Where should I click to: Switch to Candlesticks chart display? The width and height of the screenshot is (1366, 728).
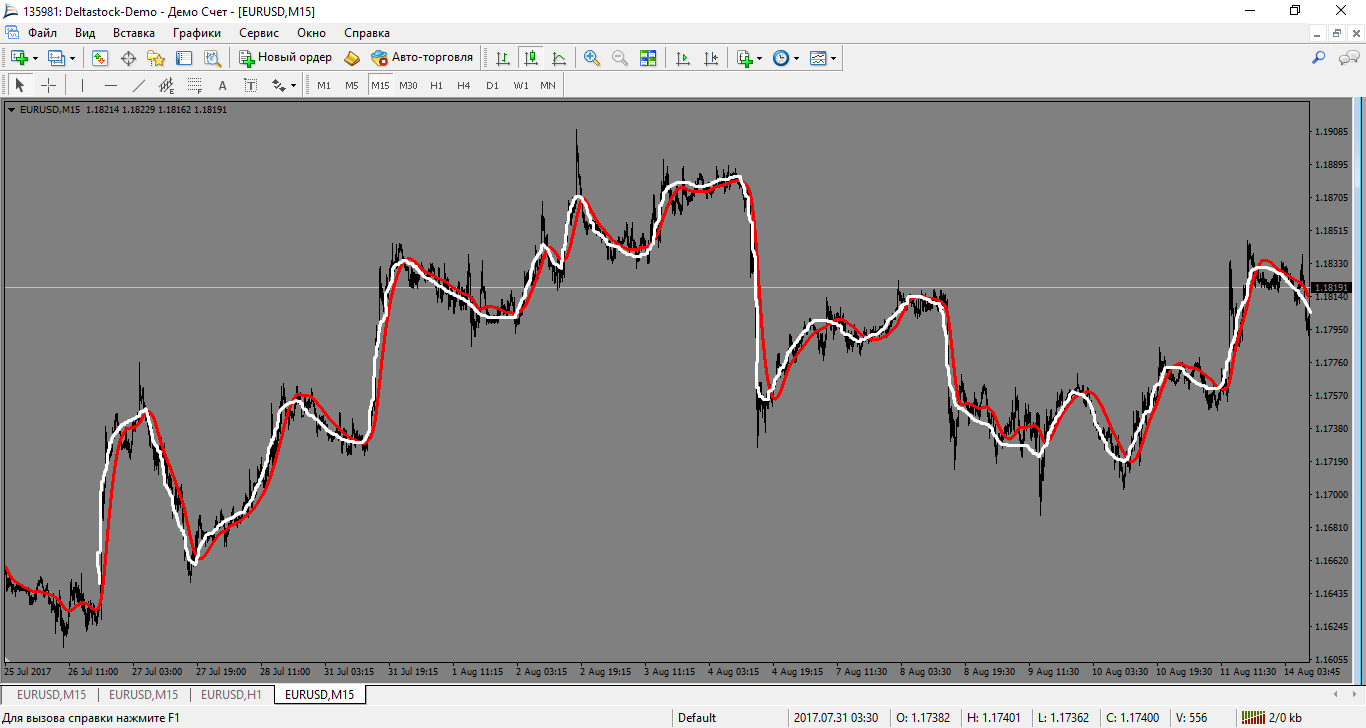coord(531,58)
